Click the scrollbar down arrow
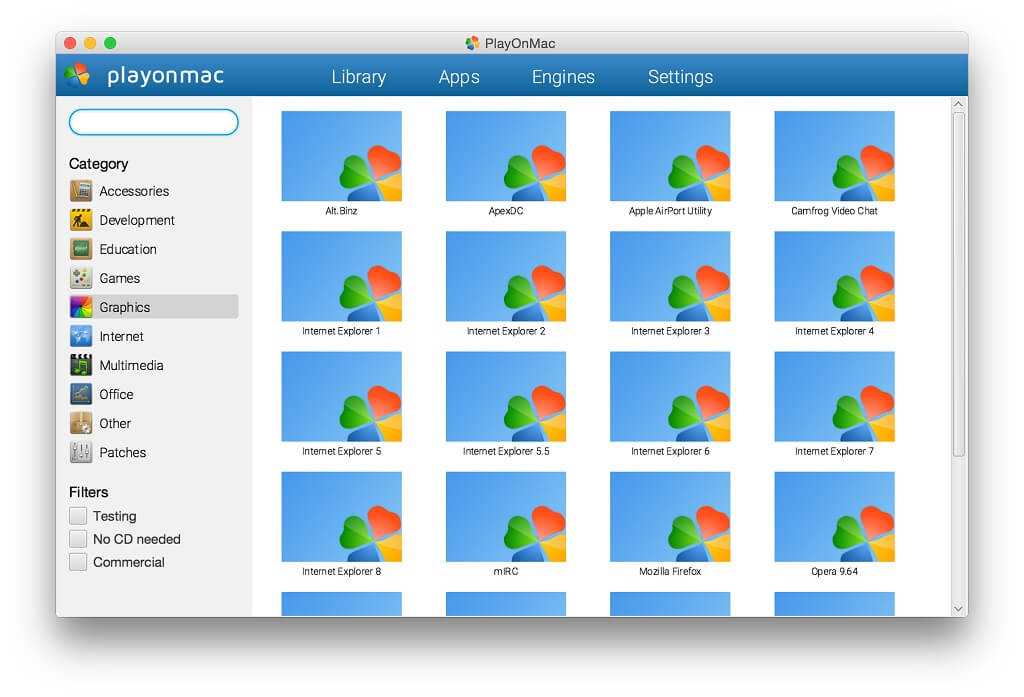 tap(958, 609)
